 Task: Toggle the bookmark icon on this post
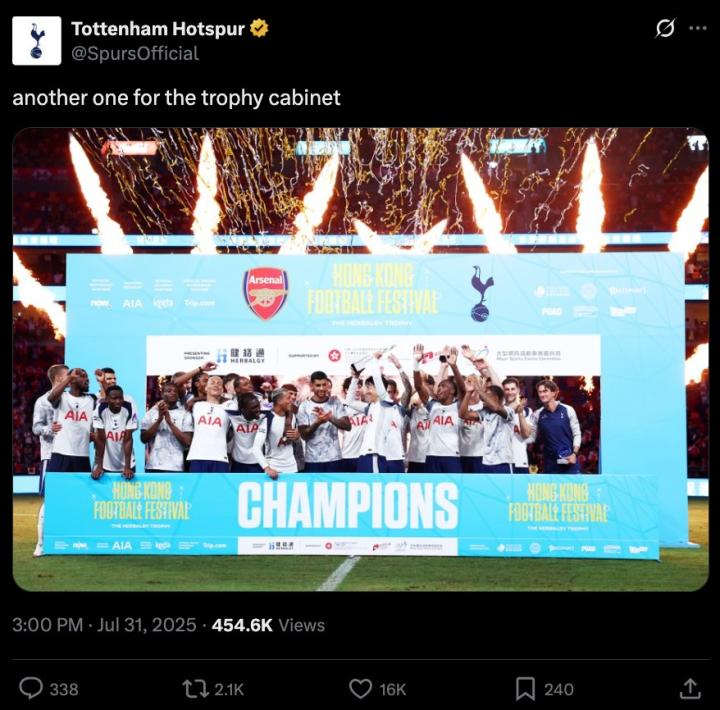click(525, 688)
